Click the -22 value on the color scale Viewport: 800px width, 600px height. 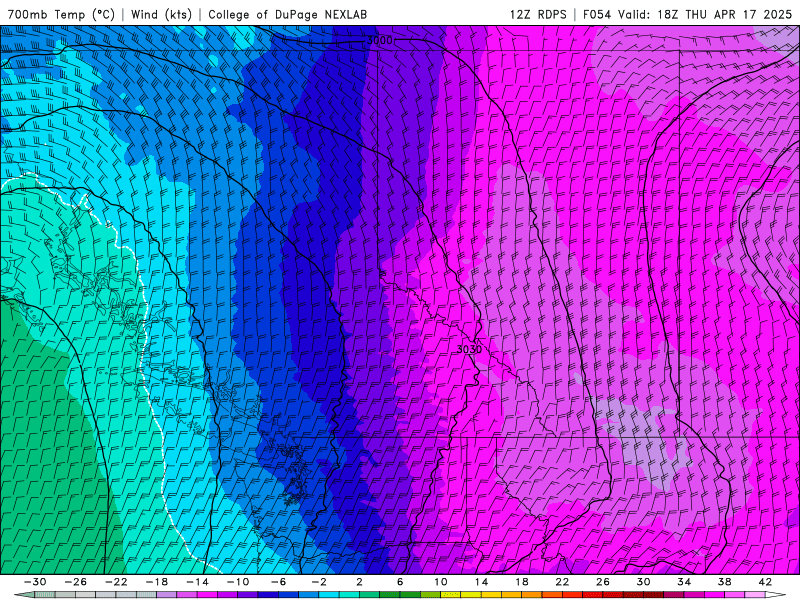click(116, 582)
